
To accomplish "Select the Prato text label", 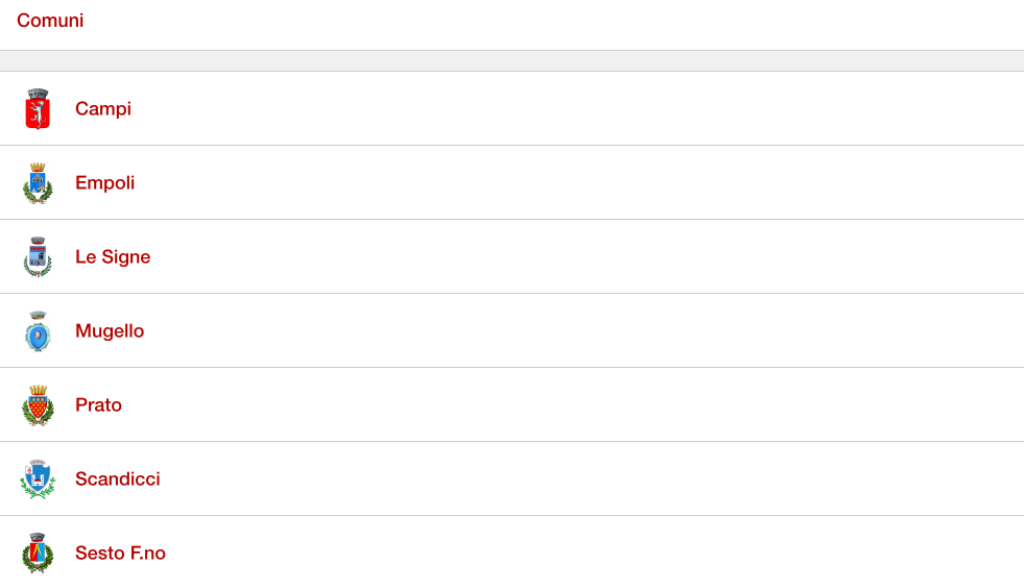I will 99,405.
